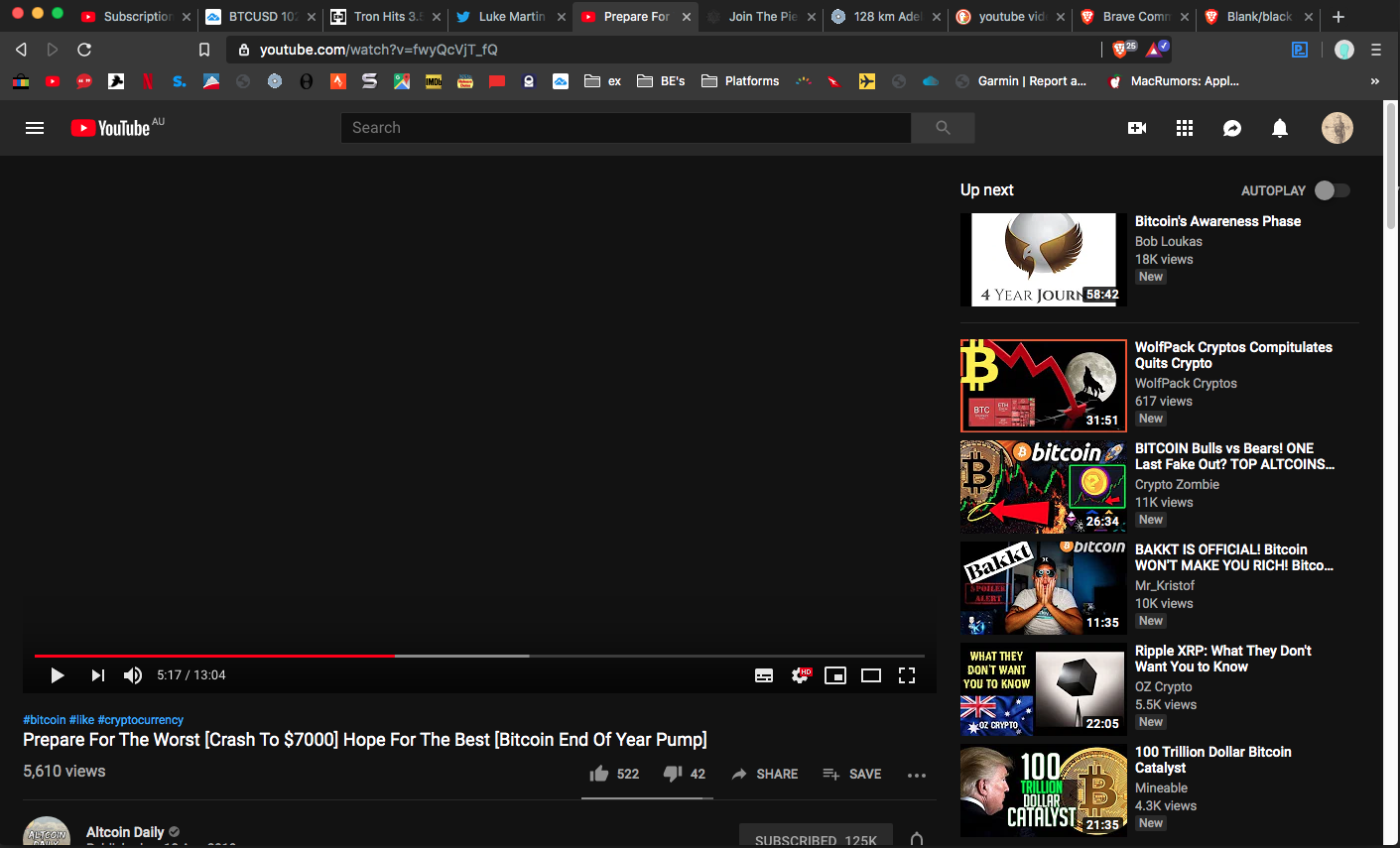Viewport: 1400px width, 848px height.
Task: Open BAKKT IS OFFICIAL video thumbnail
Action: 1044,588
